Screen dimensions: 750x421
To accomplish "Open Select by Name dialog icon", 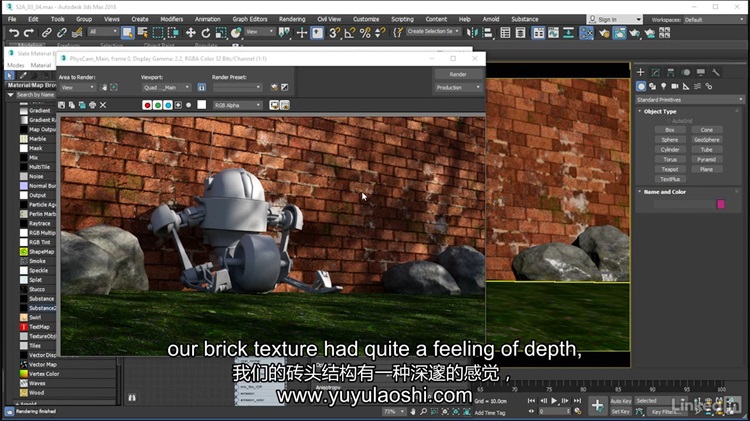I will (x=143, y=33).
